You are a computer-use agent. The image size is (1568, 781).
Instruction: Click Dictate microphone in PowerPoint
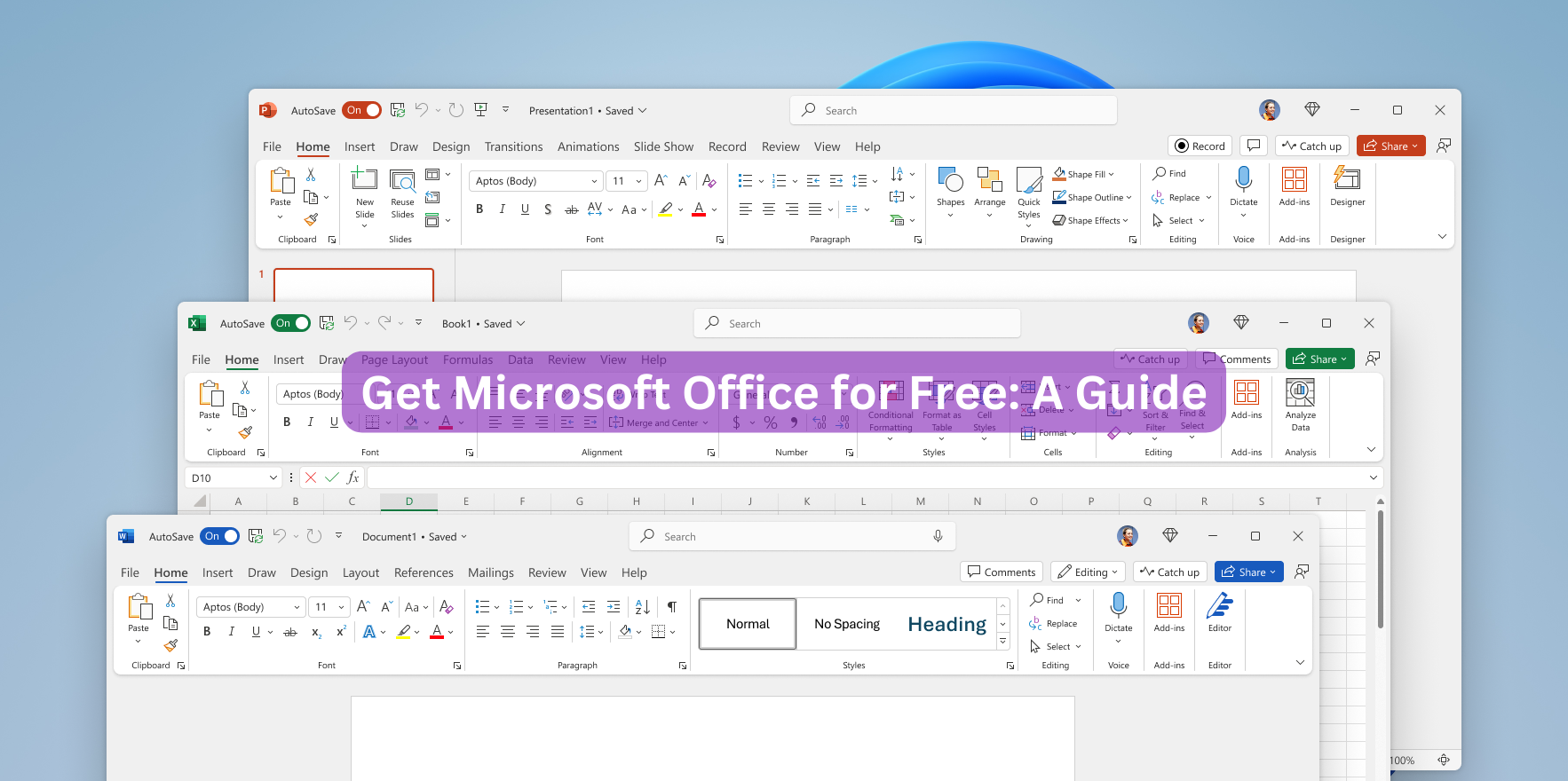pos(1244,179)
